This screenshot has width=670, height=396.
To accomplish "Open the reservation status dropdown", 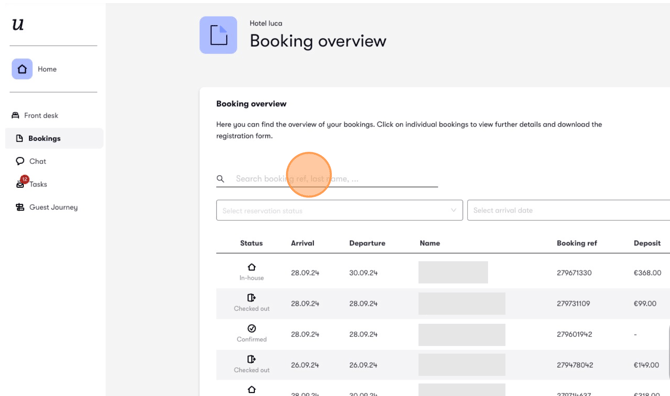I will pyautogui.click(x=339, y=210).
